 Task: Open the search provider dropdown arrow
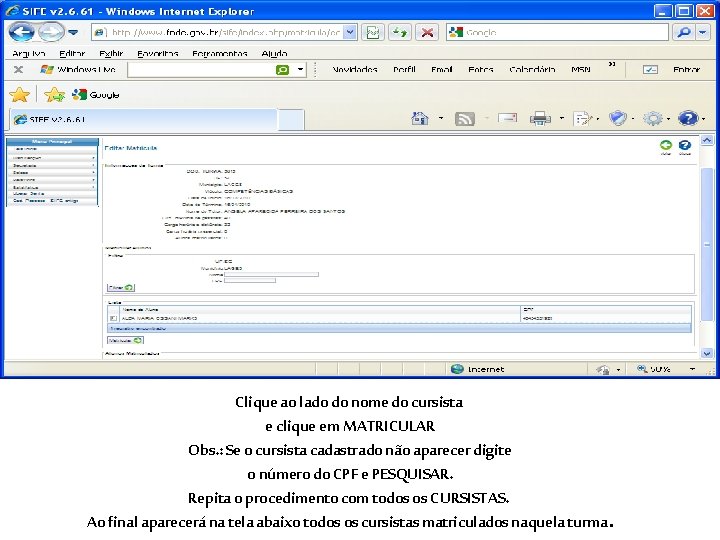[703, 32]
